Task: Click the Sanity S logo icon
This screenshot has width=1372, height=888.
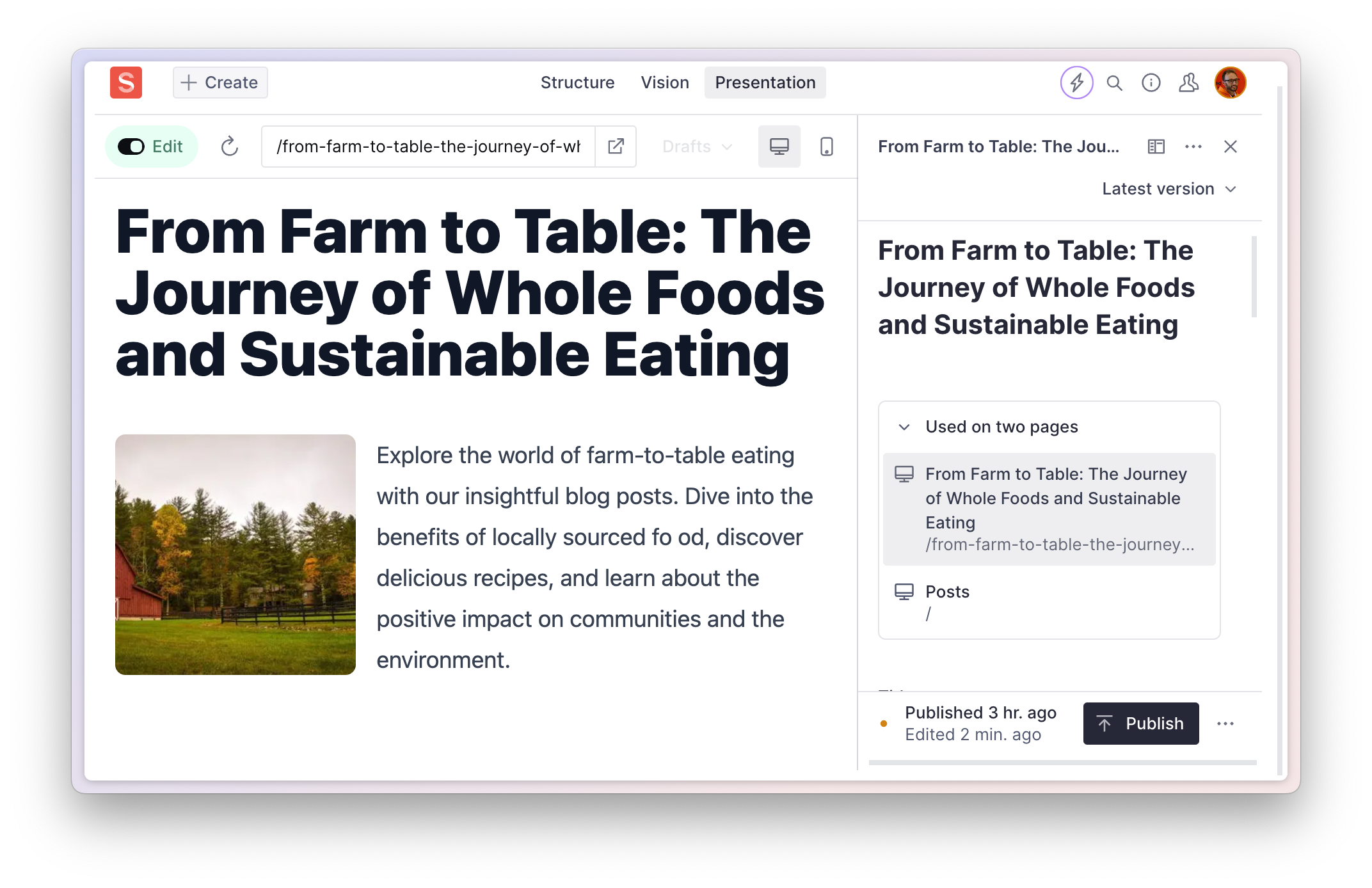Action: click(x=125, y=83)
